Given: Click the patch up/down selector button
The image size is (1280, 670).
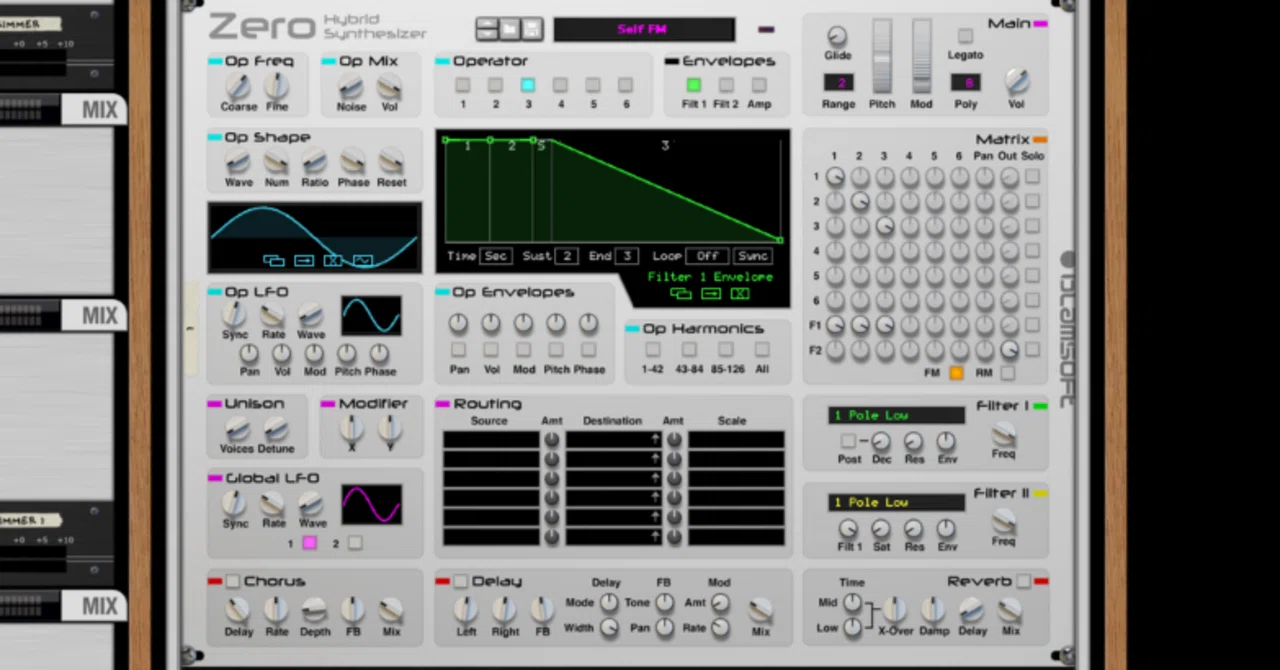Looking at the screenshot, I should 486,29.
